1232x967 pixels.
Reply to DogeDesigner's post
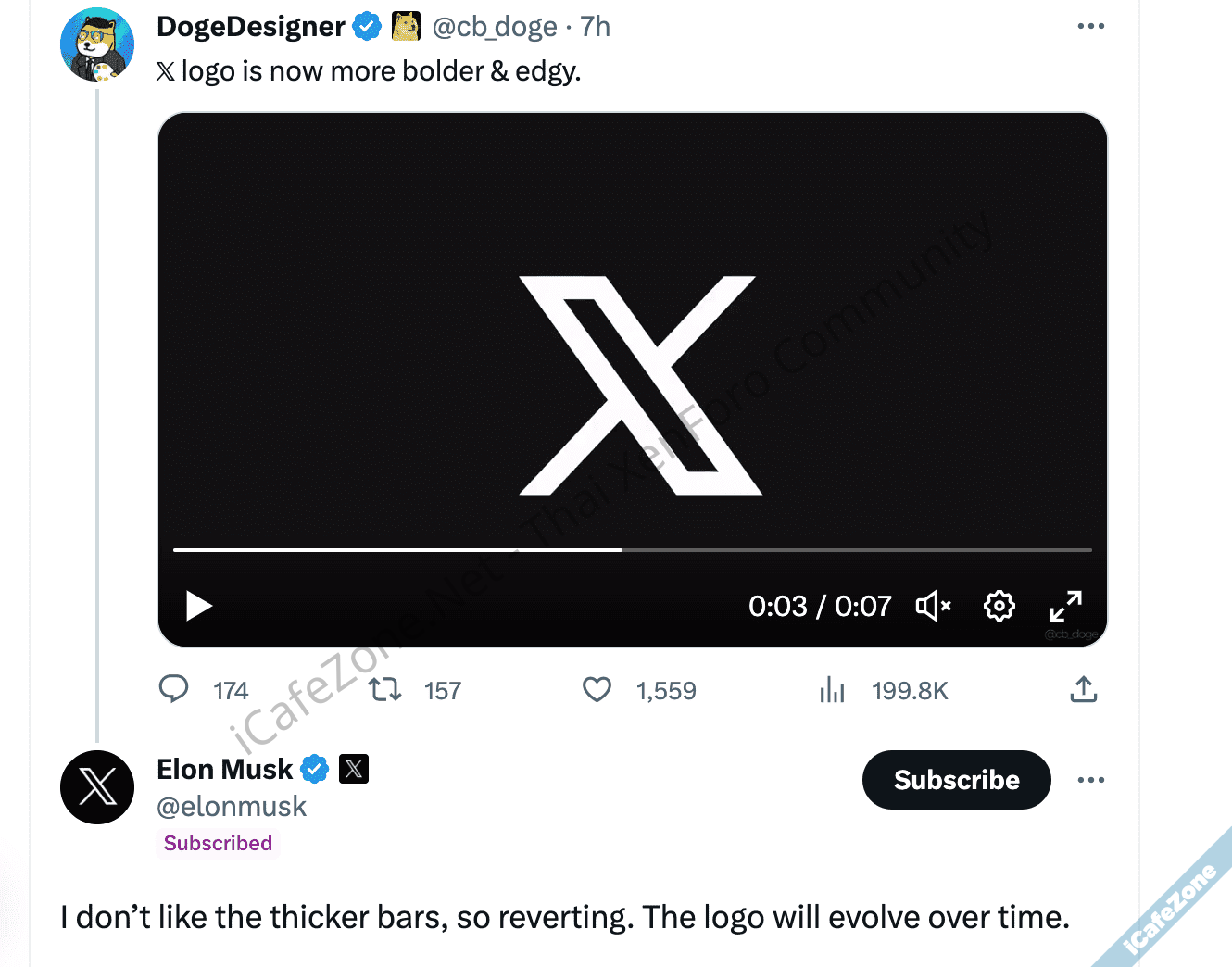coord(174,689)
